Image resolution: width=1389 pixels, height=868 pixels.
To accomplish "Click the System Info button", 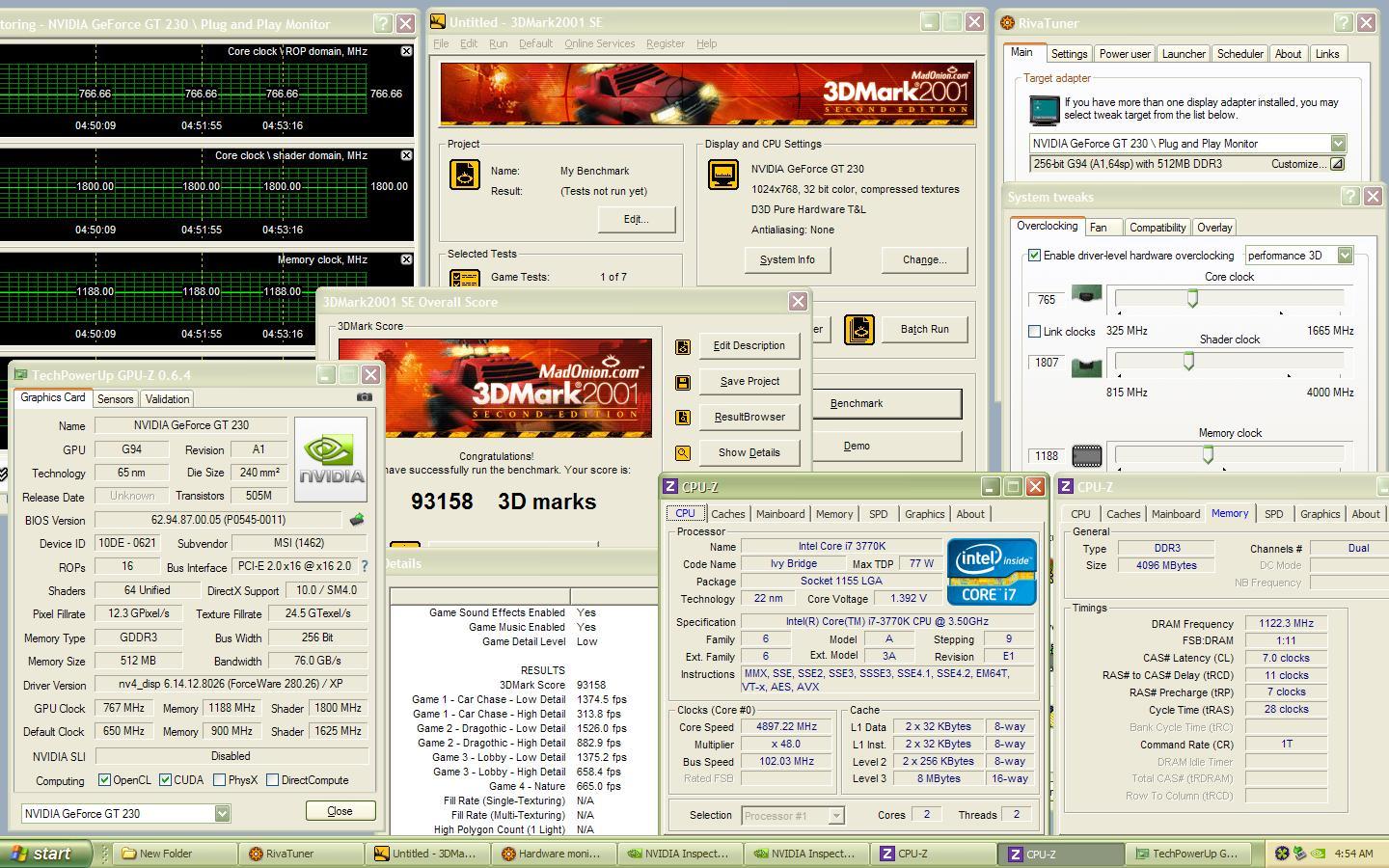I will point(787,259).
